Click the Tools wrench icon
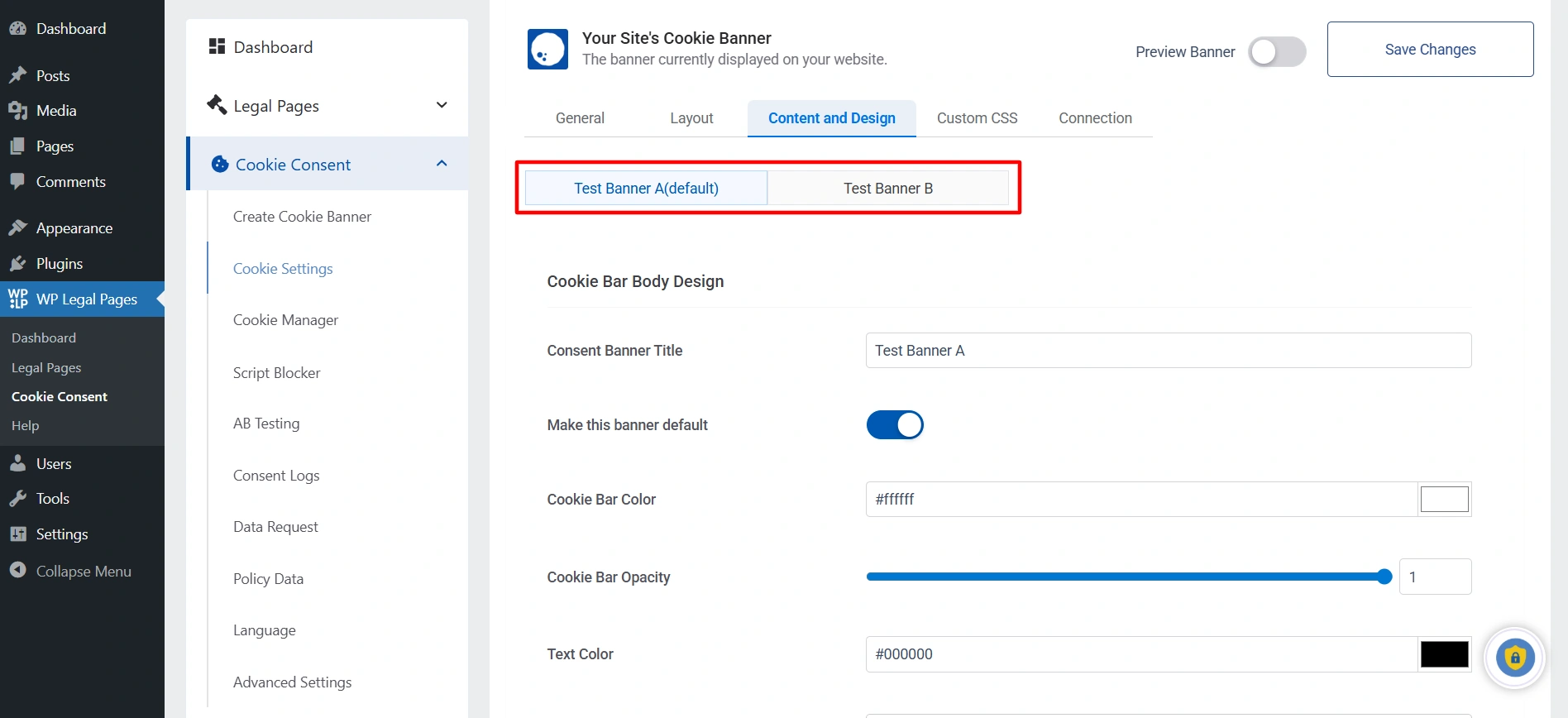1568x718 pixels. pos(18,498)
